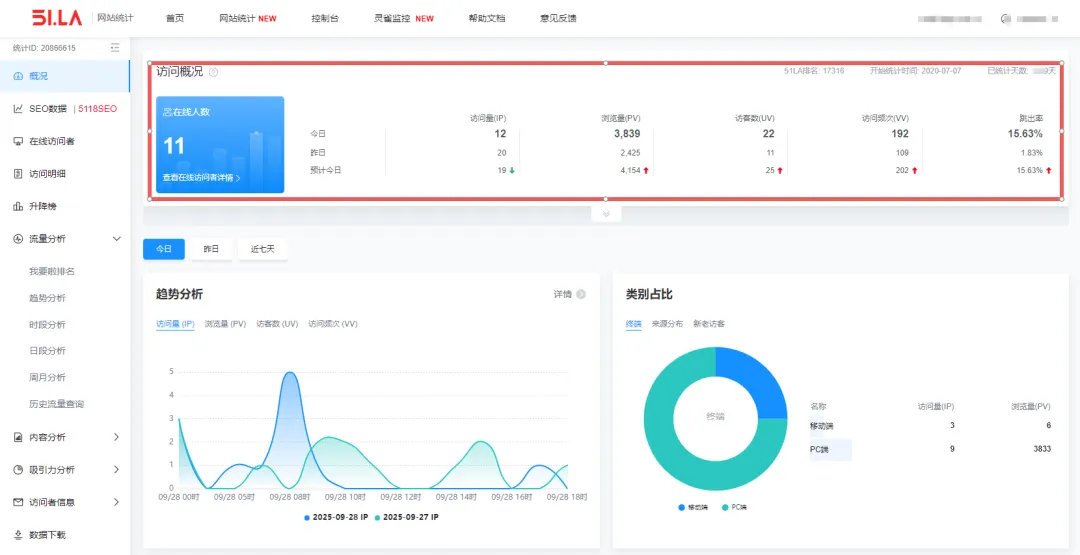Toggle PC端 legend under donut chart

pyautogui.click(x=735, y=507)
